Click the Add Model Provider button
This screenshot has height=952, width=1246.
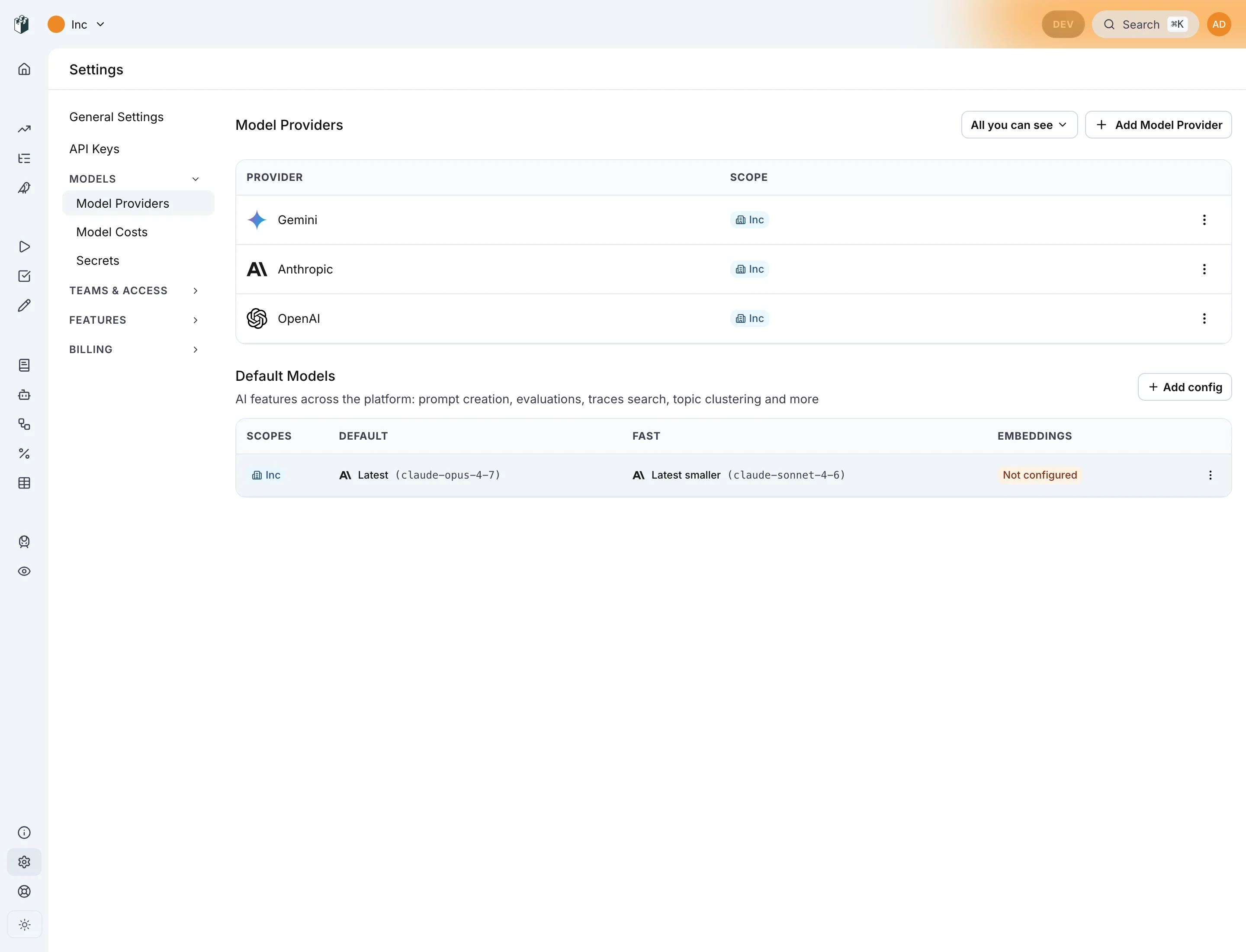(x=1158, y=125)
